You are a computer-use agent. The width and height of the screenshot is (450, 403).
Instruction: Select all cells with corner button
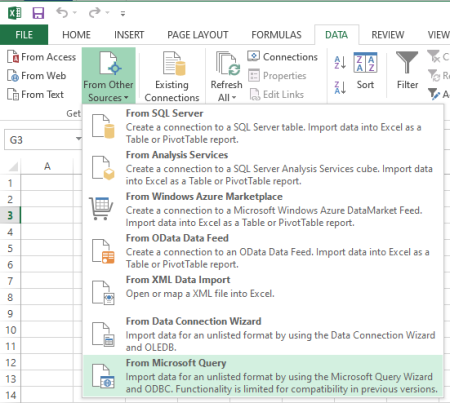click(13, 166)
